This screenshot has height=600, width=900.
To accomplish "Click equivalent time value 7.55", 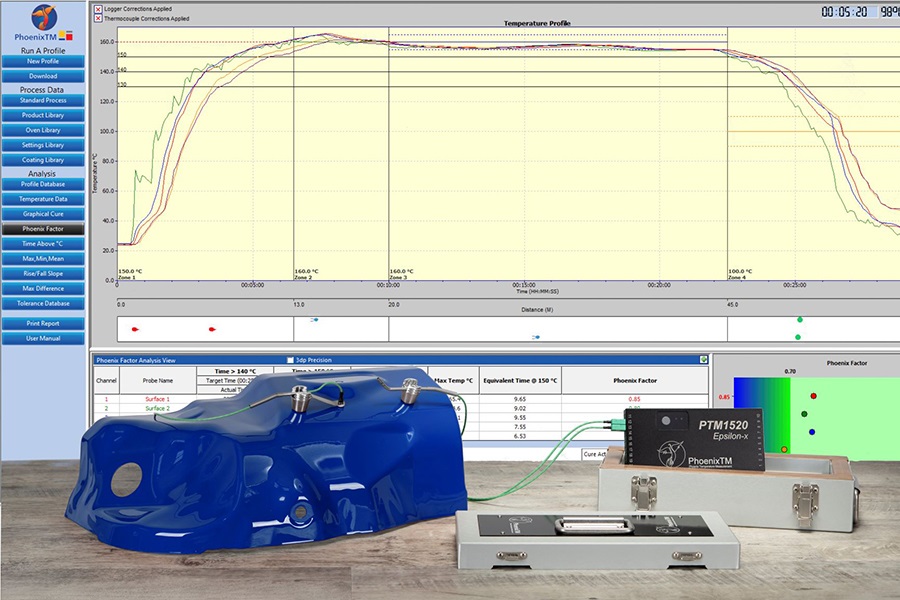I will coord(520,427).
